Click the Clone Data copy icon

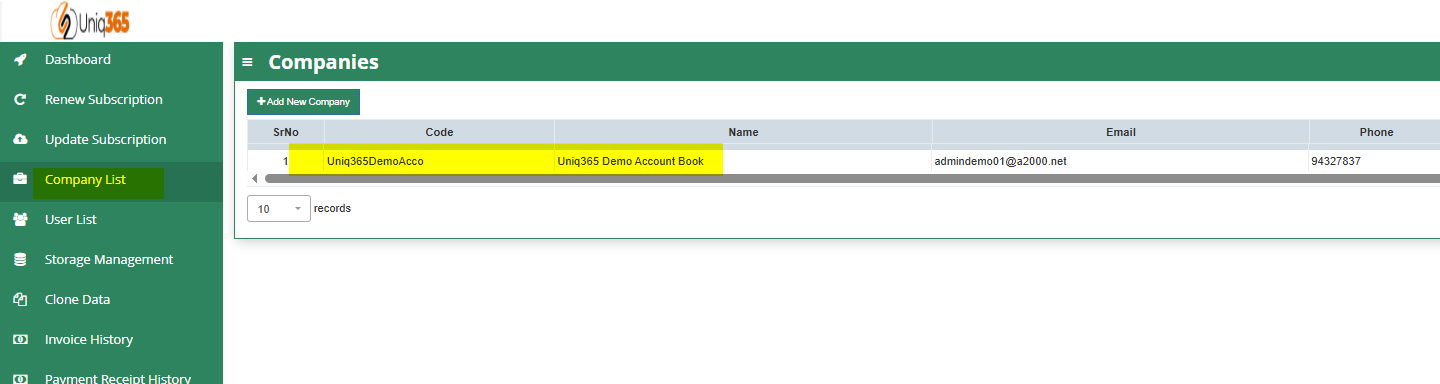point(20,300)
